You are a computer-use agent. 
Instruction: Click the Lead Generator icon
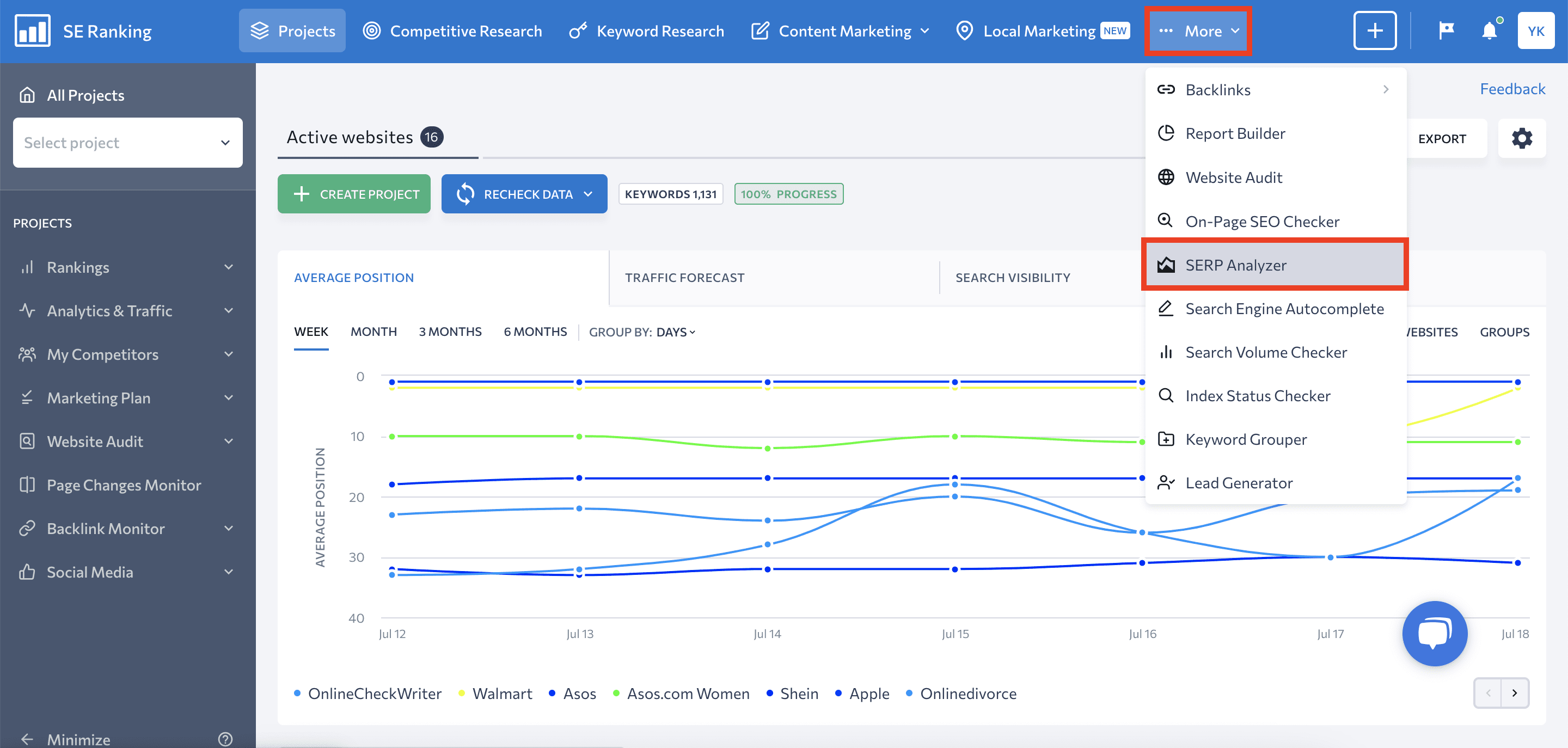click(x=1164, y=482)
